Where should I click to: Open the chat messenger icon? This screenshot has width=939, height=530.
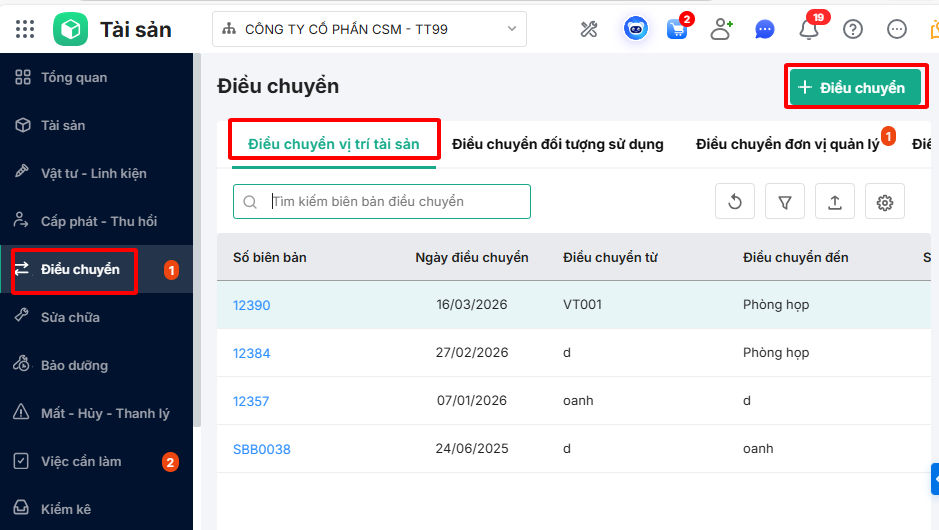(x=765, y=29)
